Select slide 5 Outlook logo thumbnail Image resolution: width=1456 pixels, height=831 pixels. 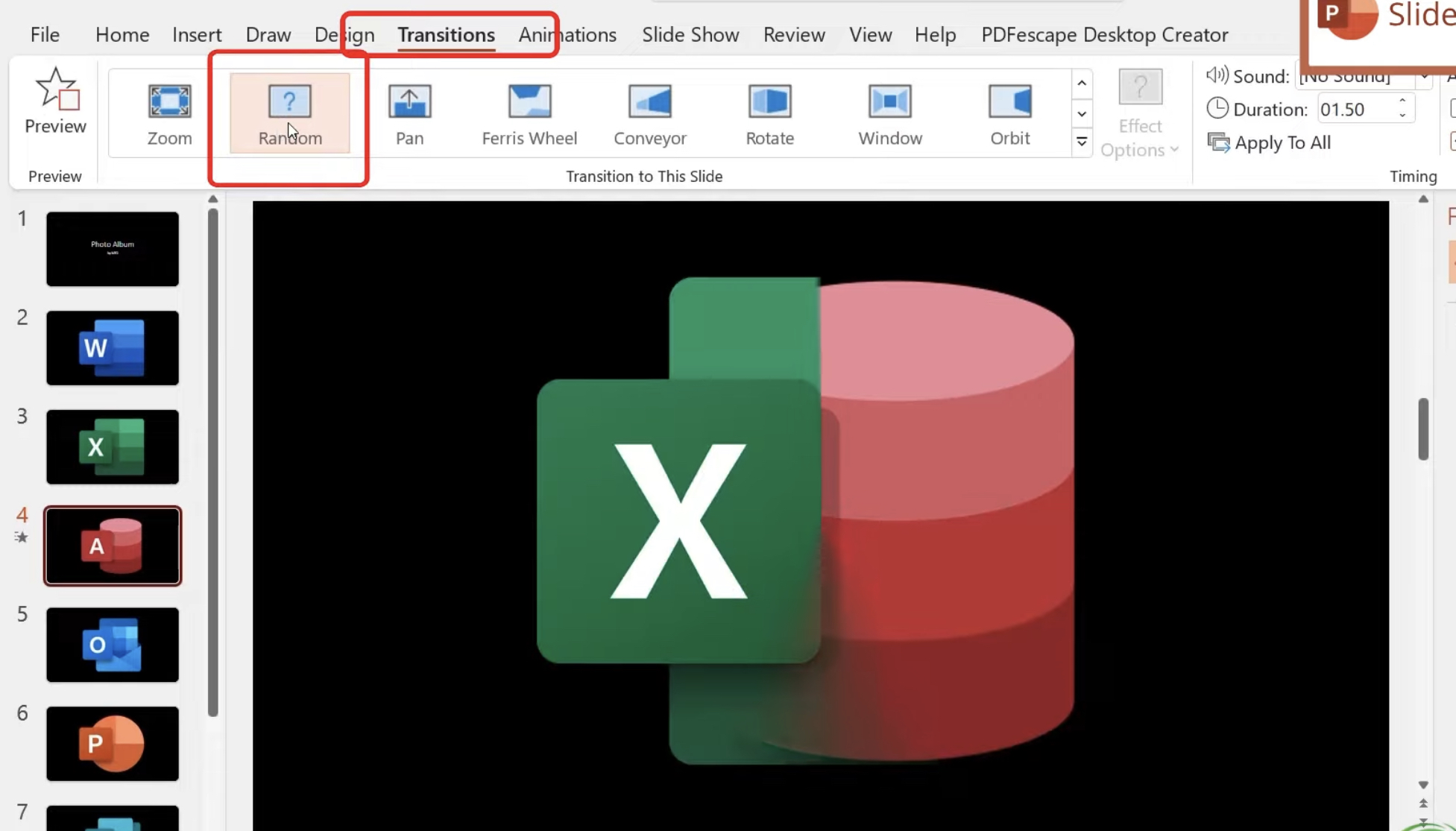tap(113, 645)
